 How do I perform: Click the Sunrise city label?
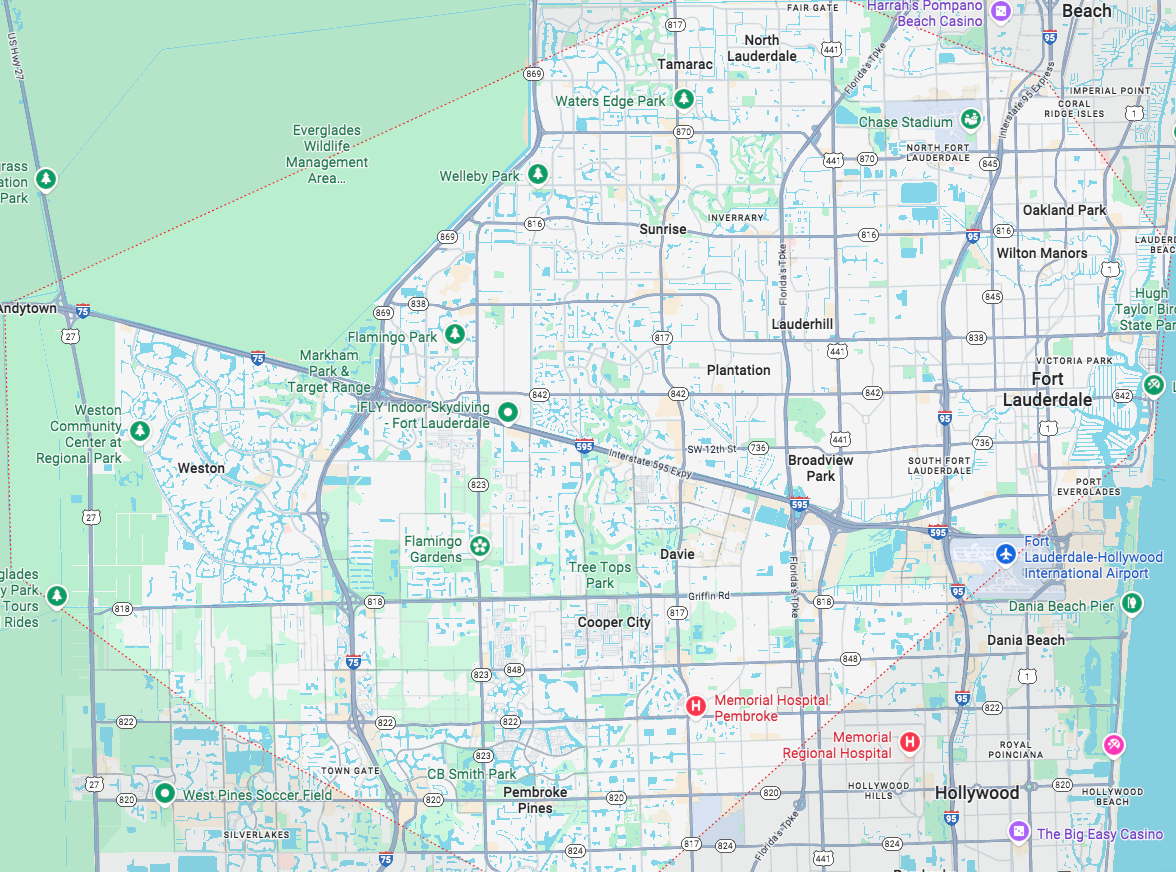point(663,229)
